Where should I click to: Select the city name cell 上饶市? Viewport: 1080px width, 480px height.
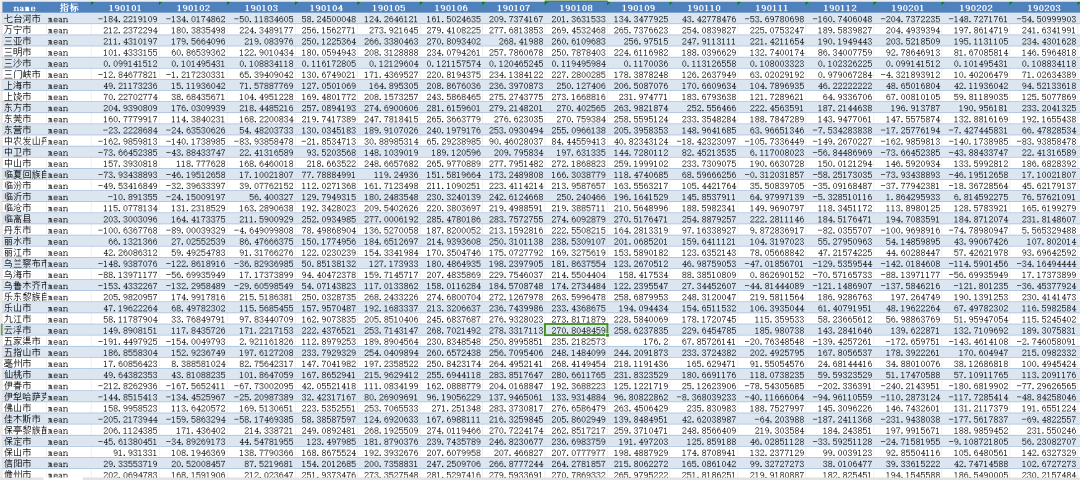pyautogui.click(x=24, y=97)
